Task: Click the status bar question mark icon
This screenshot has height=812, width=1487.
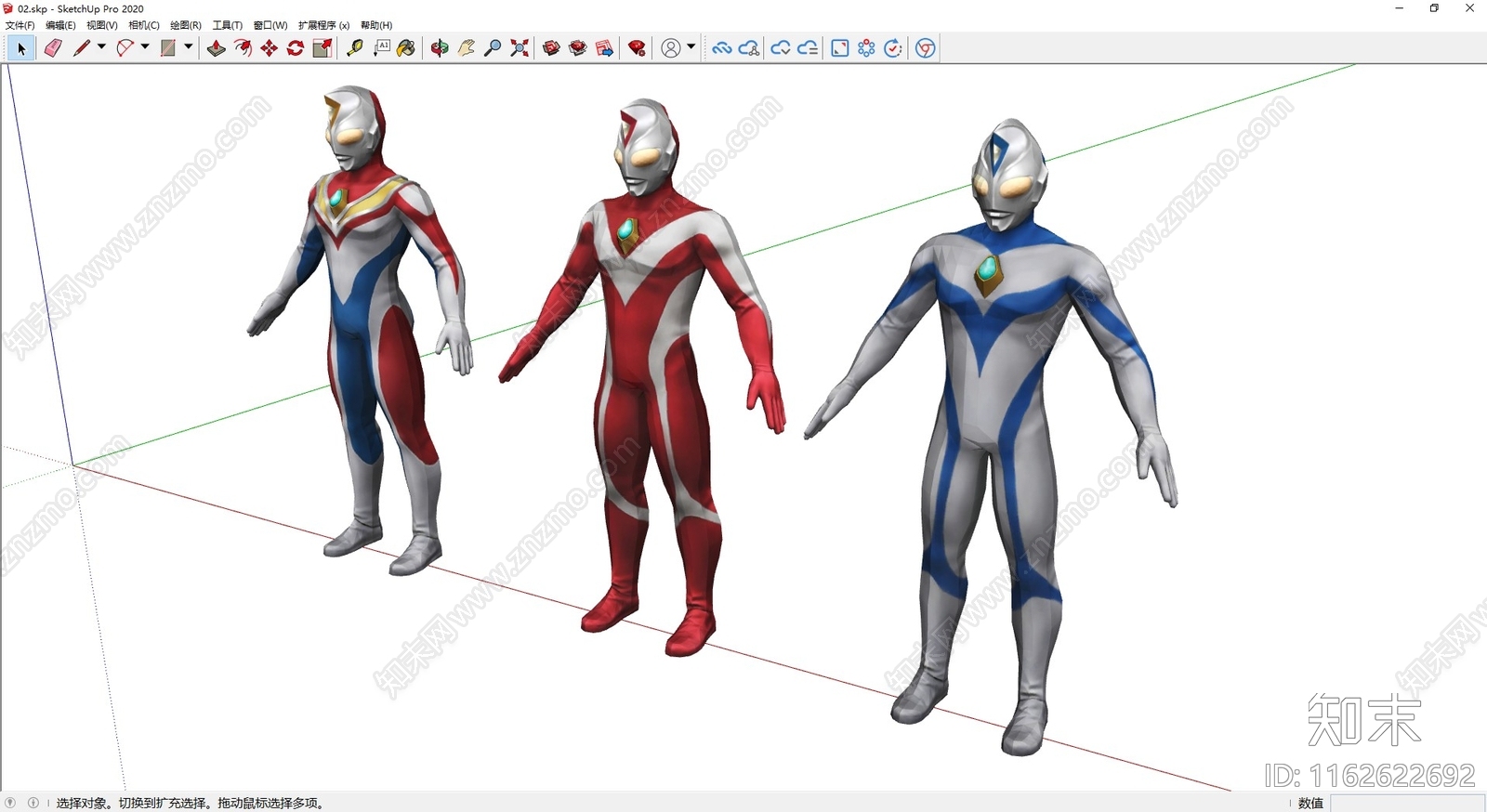Action: pyautogui.click(x=10, y=803)
